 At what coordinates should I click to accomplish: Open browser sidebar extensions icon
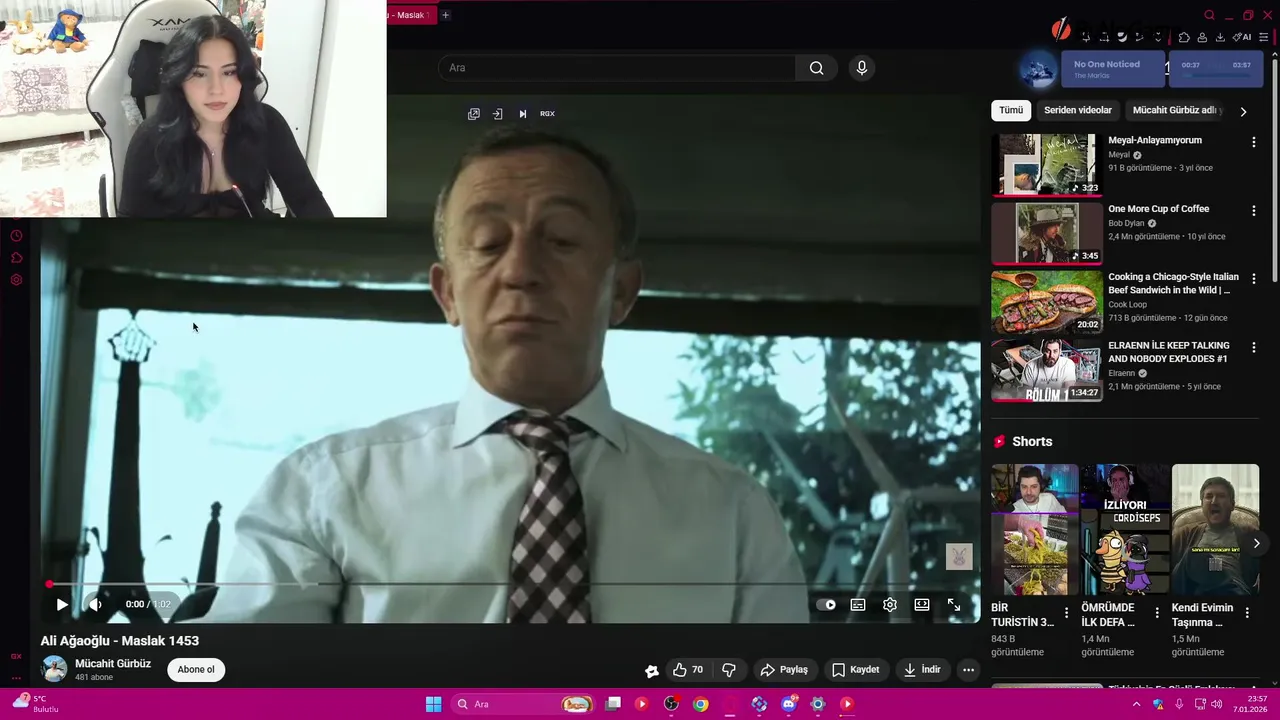point(16,258)
